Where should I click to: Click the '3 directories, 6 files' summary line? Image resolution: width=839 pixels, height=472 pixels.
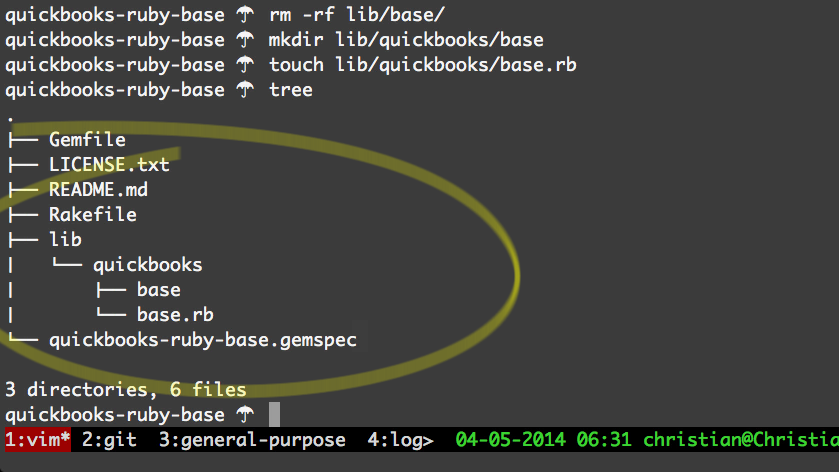(x=126, y=390)
